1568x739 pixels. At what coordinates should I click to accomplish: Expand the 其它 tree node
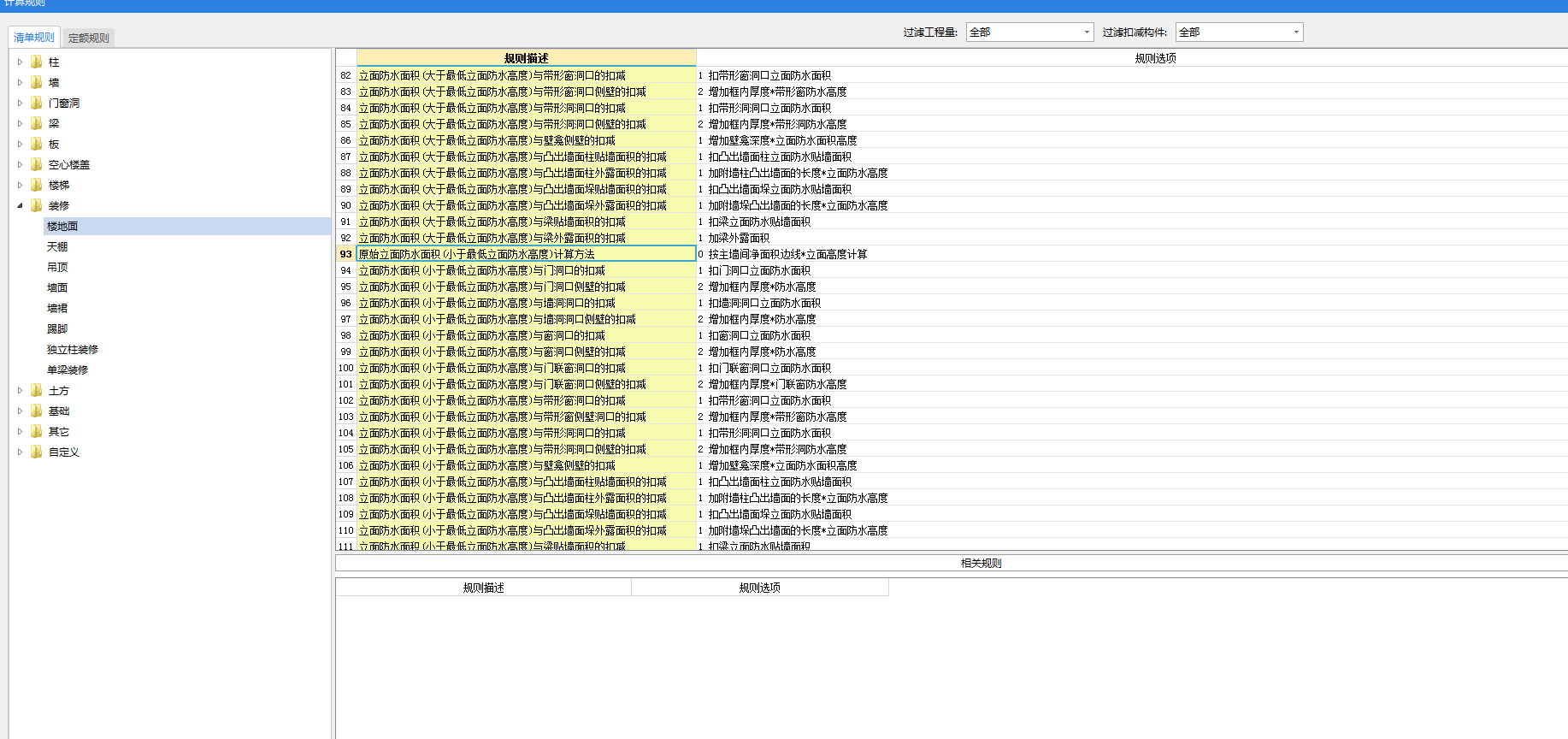(20, 431)
